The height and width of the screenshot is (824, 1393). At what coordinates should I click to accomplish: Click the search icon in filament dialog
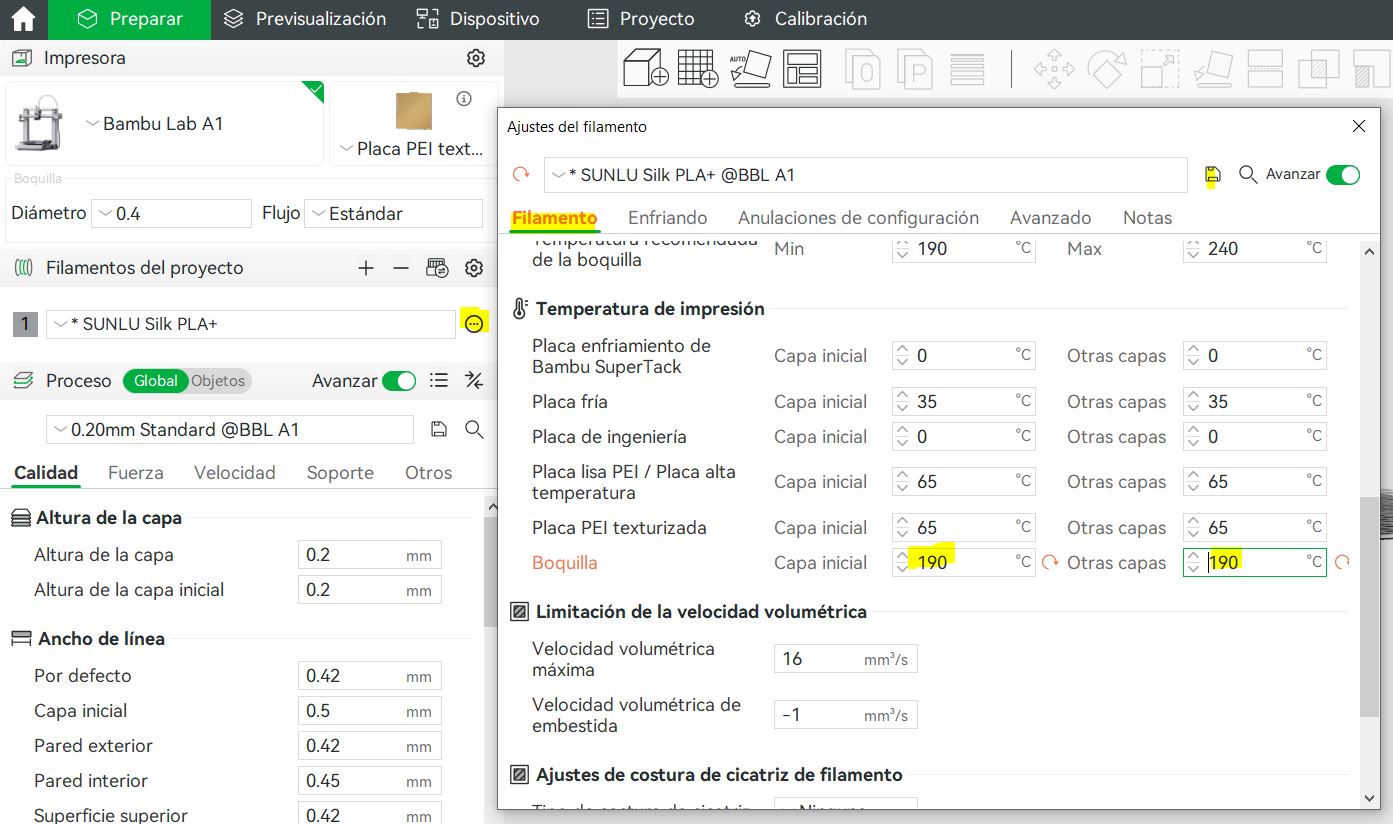[1247, 174]
